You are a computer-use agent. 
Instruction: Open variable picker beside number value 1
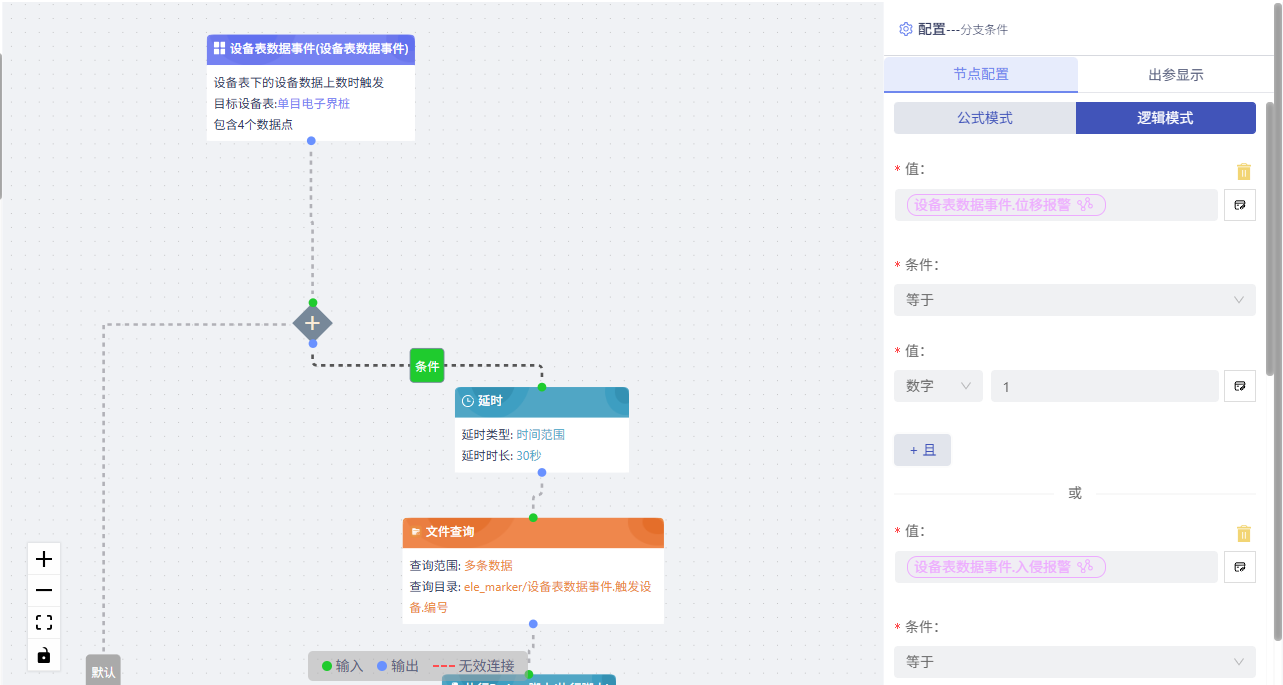(x=1240, y=386)
